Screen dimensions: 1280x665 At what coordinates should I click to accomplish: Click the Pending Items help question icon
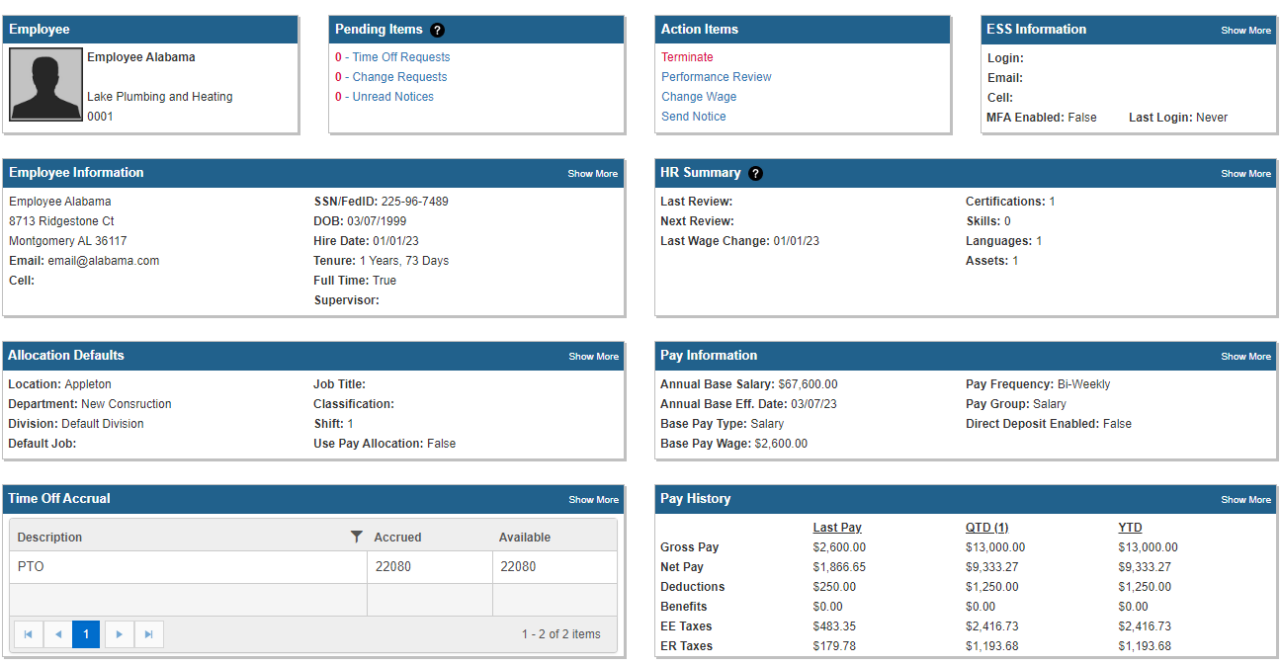click(437, 30)
